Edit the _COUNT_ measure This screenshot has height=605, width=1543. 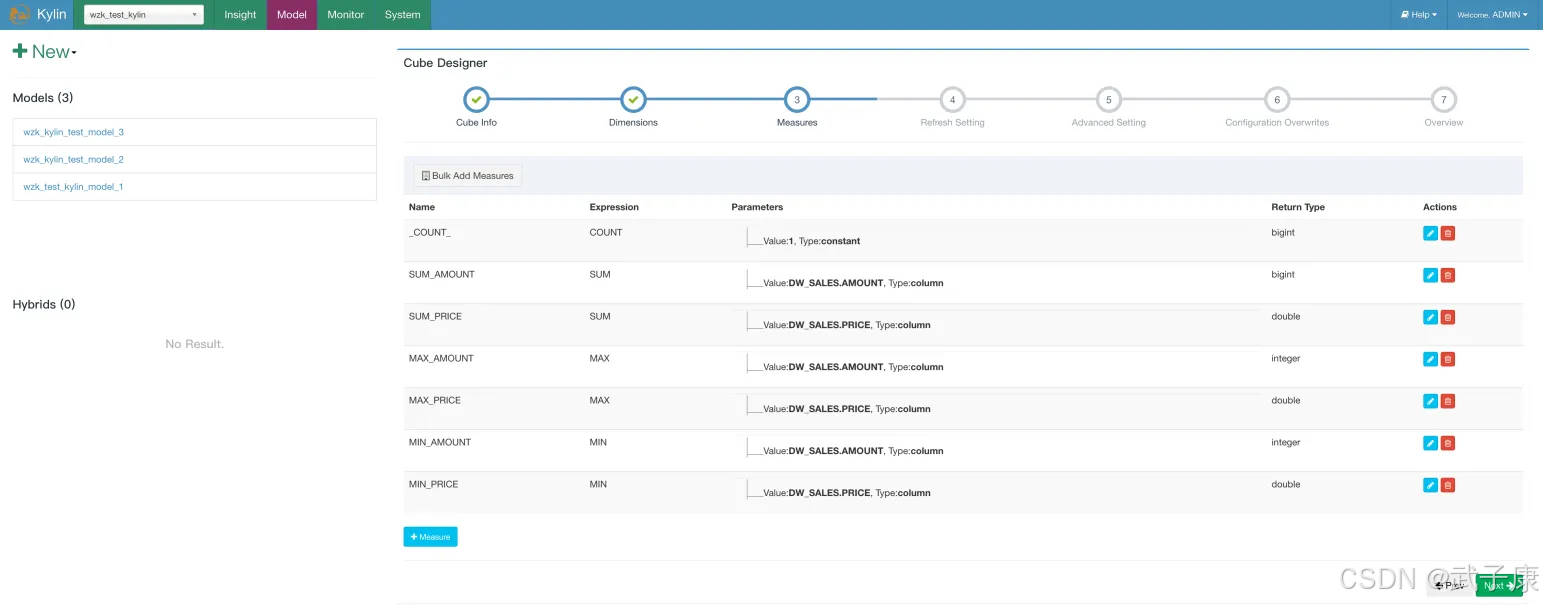point(1430,233)
